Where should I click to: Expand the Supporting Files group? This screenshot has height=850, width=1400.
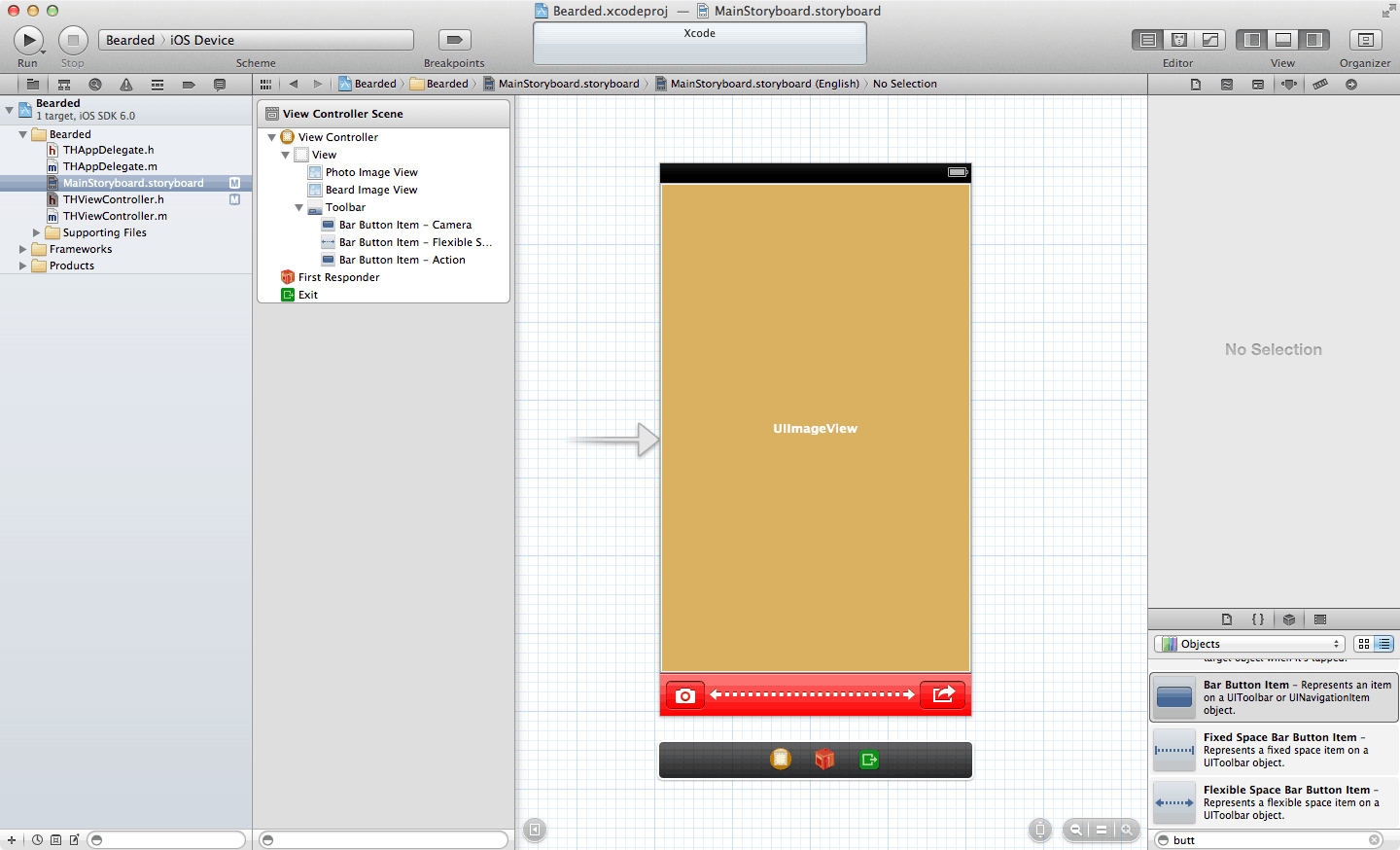(x=37, y=232)
